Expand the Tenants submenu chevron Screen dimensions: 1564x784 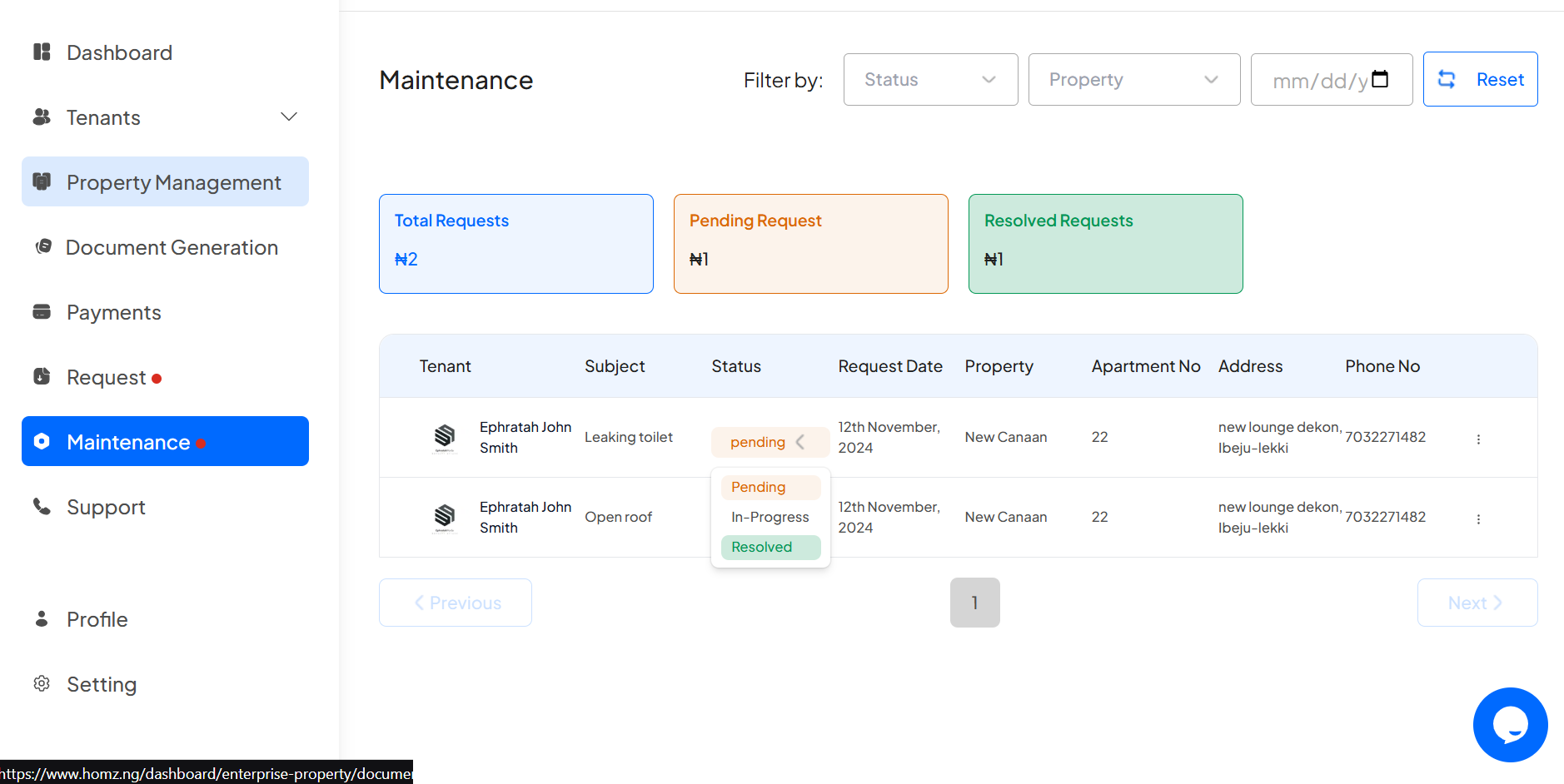point(289,117)
